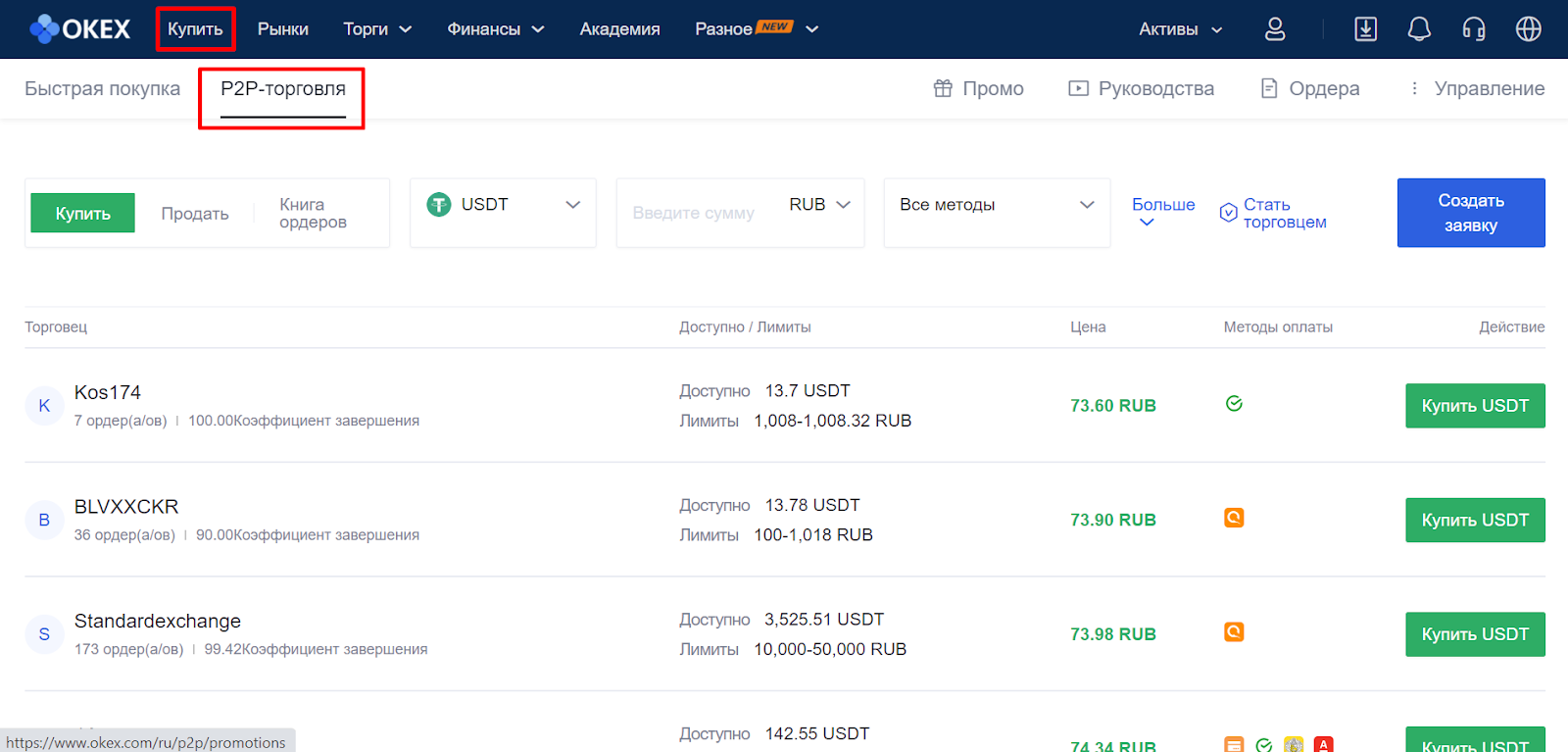Open language globe icon
This screenshot has width=1568, height=752.
[1529, 29]
